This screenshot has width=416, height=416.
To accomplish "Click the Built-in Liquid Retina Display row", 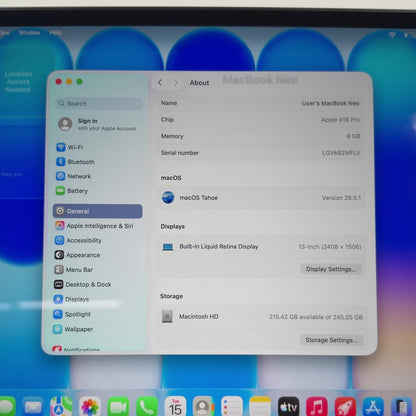I will pos(261,247).
